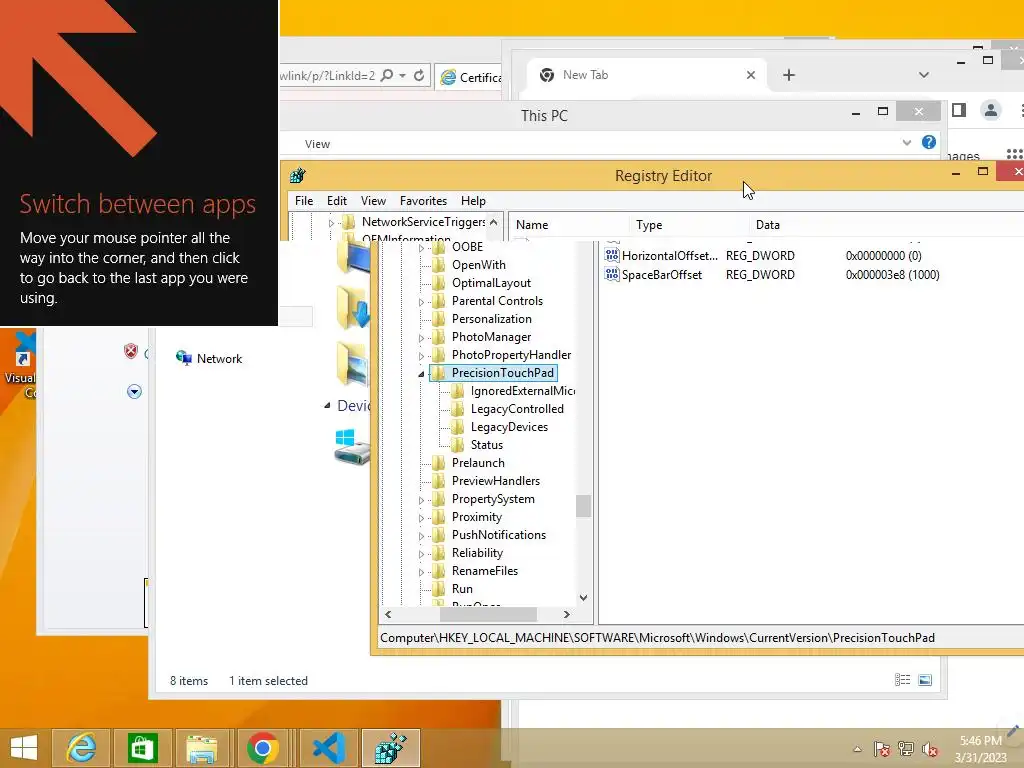Click the network status tray icon

(906, 749)
